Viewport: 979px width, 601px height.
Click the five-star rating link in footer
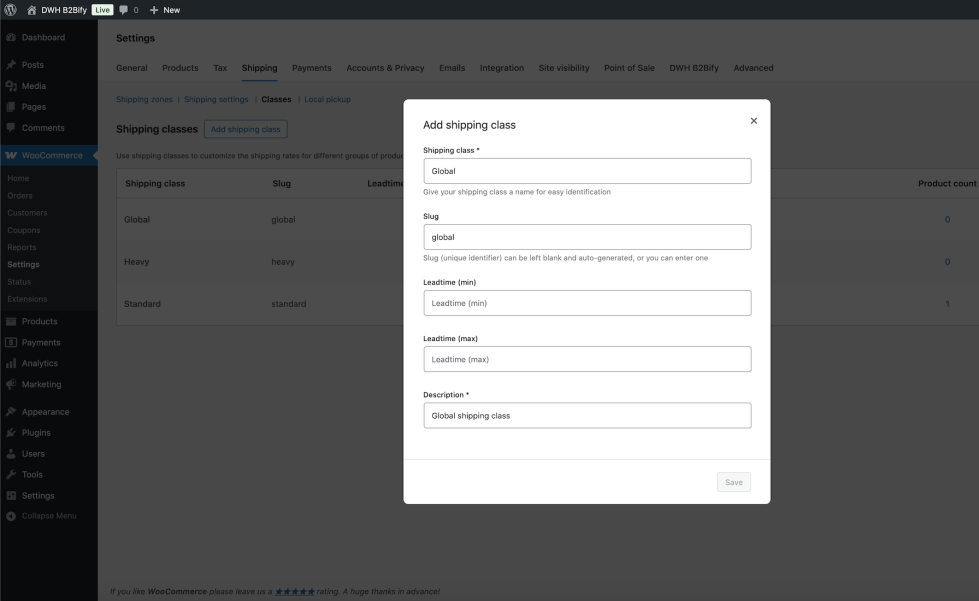[294, 592]
